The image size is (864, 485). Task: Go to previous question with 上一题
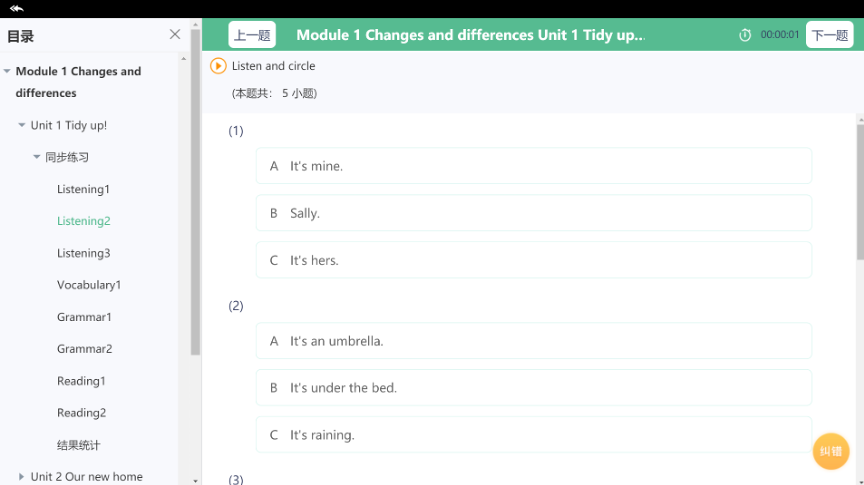252,35
